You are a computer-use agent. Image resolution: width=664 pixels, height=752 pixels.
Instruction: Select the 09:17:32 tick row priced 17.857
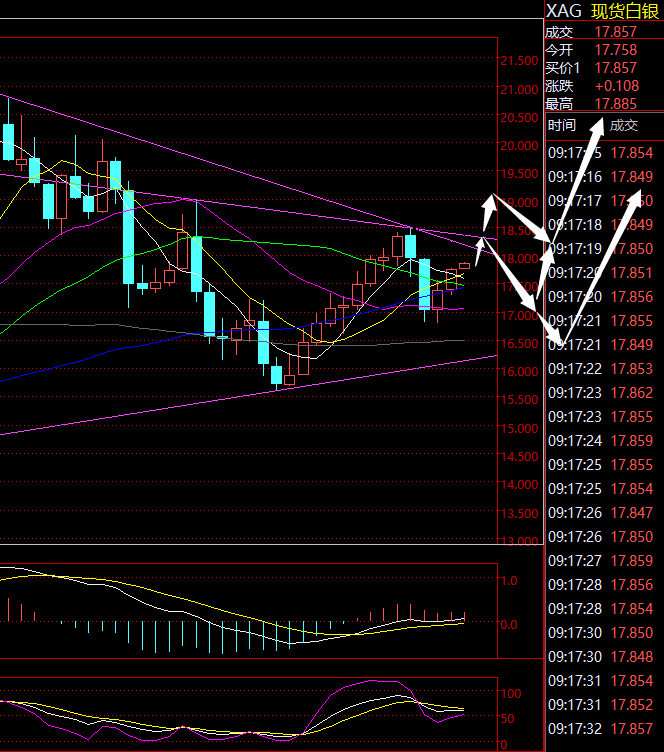point(601,728)
